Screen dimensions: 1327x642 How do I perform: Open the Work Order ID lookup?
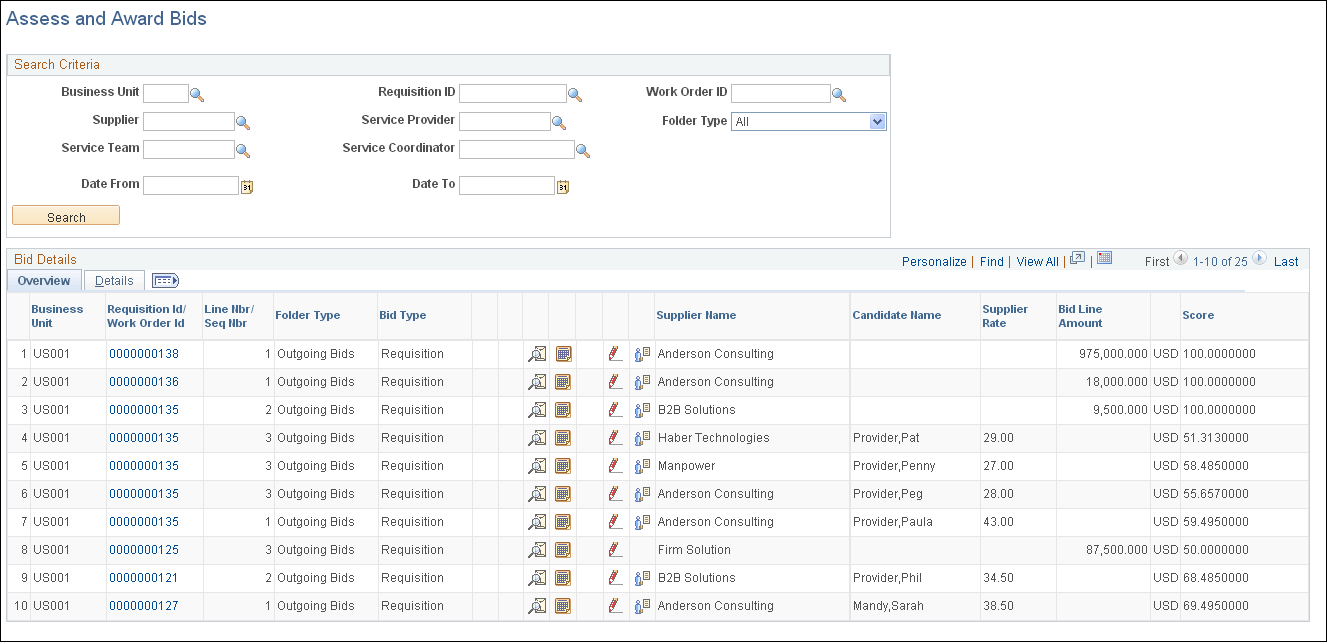tap(838, 92)
